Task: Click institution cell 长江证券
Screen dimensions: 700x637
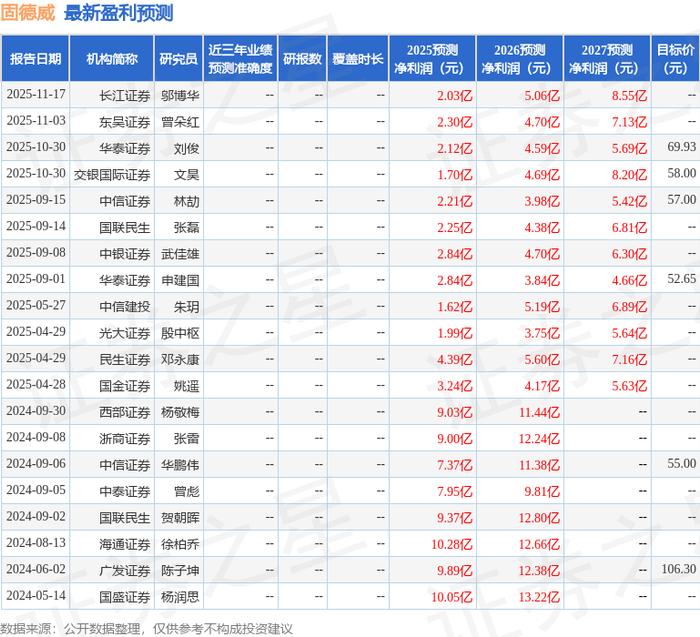Action: point(125,96)
